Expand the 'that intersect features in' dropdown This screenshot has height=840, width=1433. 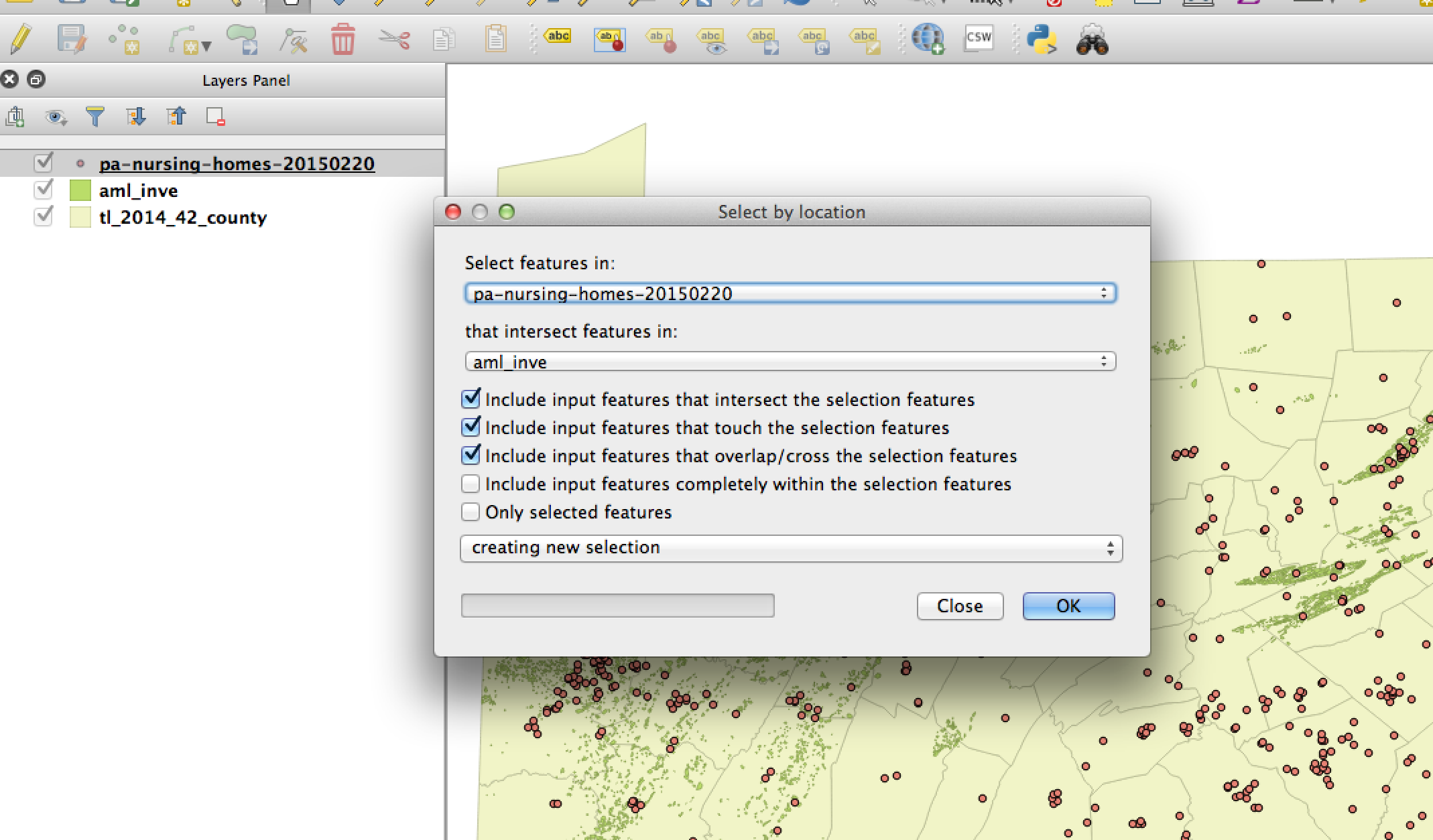pyautogui.click(x=1106, y=362)
